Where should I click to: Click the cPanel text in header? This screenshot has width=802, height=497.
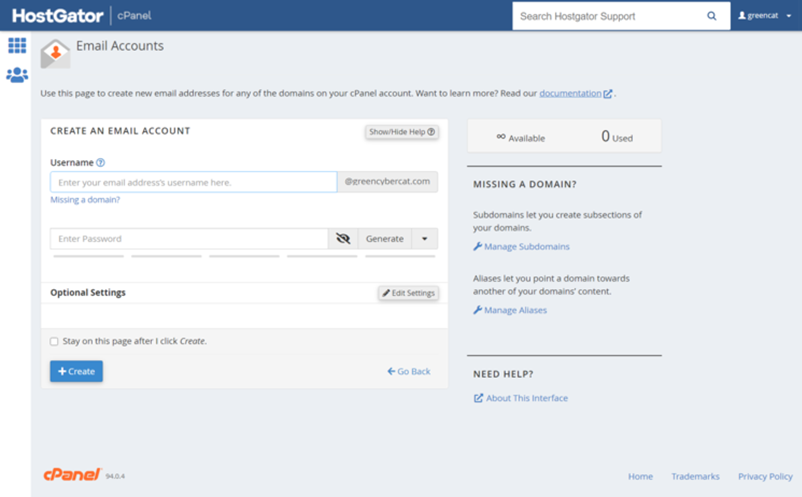(134, 16)
